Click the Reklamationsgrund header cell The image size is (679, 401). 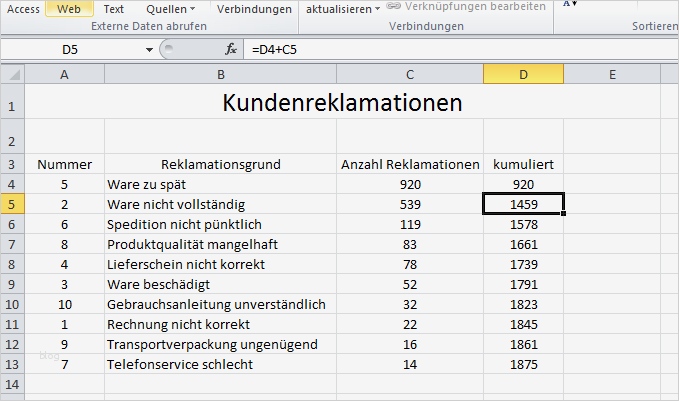[x=220, y=164]
